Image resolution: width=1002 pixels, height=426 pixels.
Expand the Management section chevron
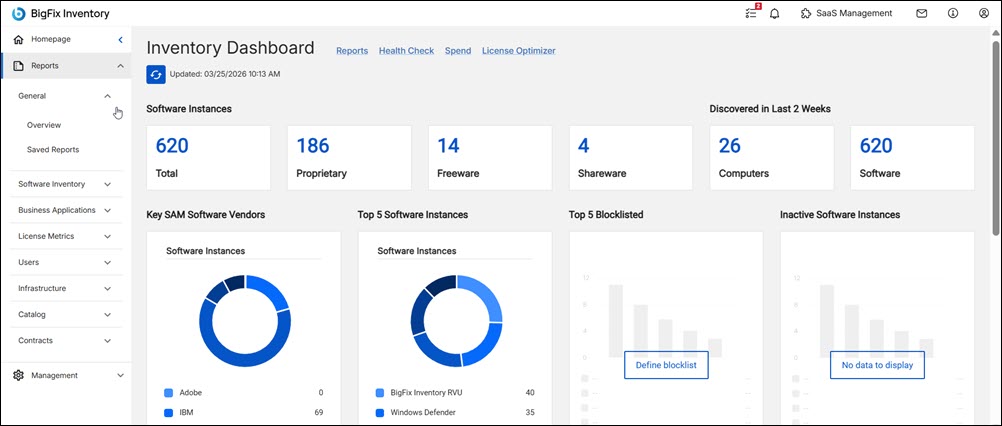[x=120, y=376]
